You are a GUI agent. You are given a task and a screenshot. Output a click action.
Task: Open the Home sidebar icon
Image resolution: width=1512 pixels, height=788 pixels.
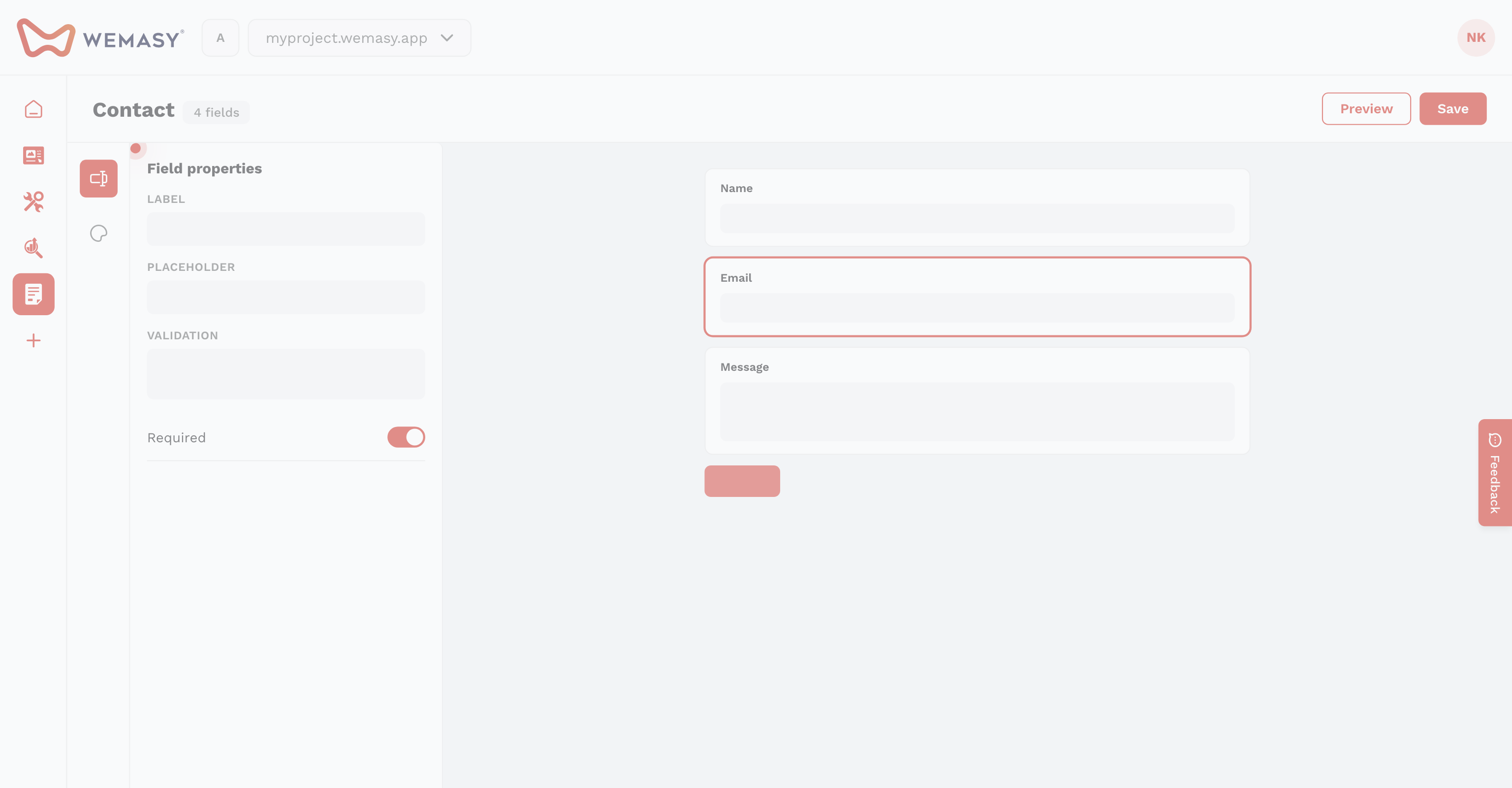(33, 109)
